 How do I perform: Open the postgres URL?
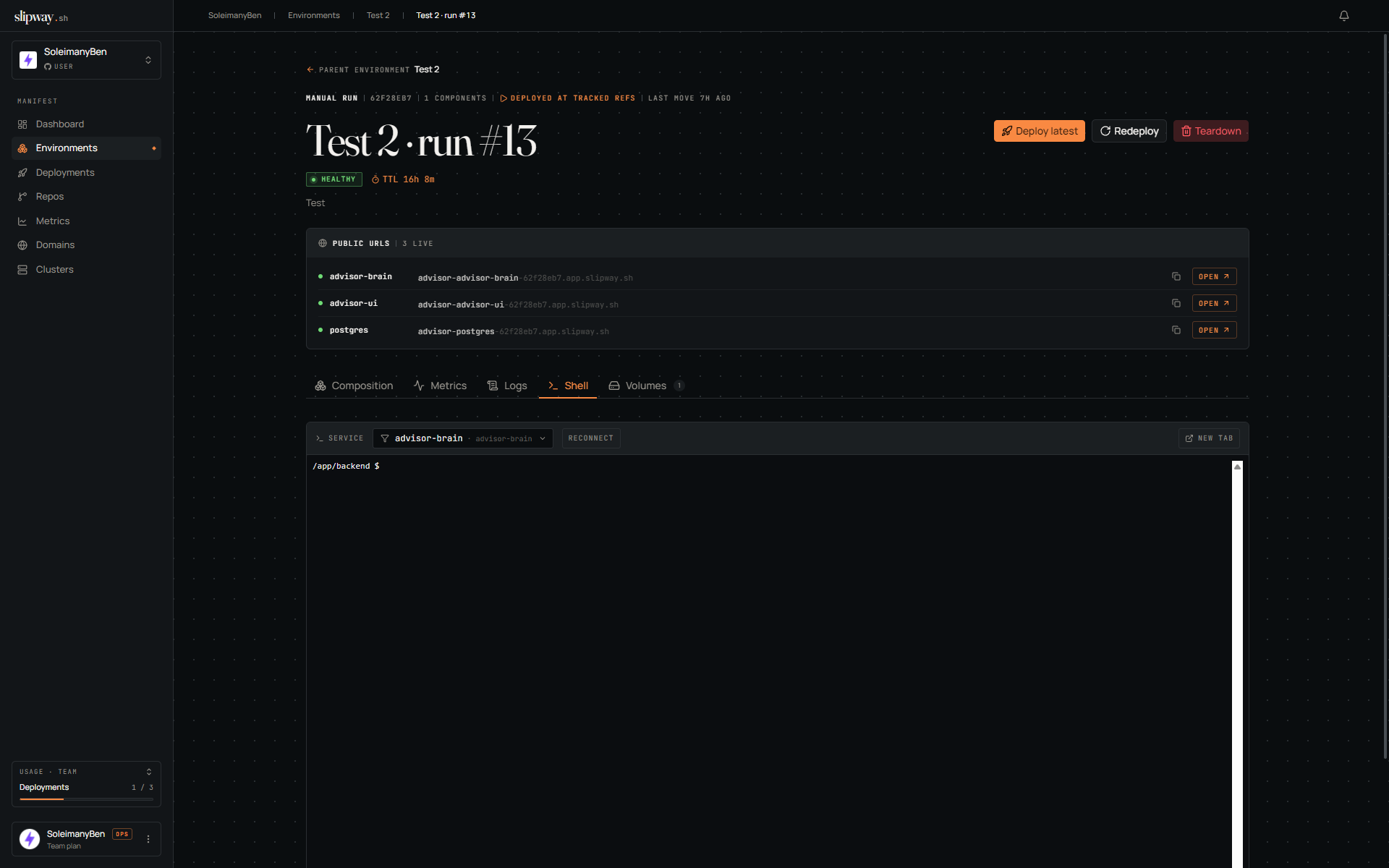(x=1214, y=330)
